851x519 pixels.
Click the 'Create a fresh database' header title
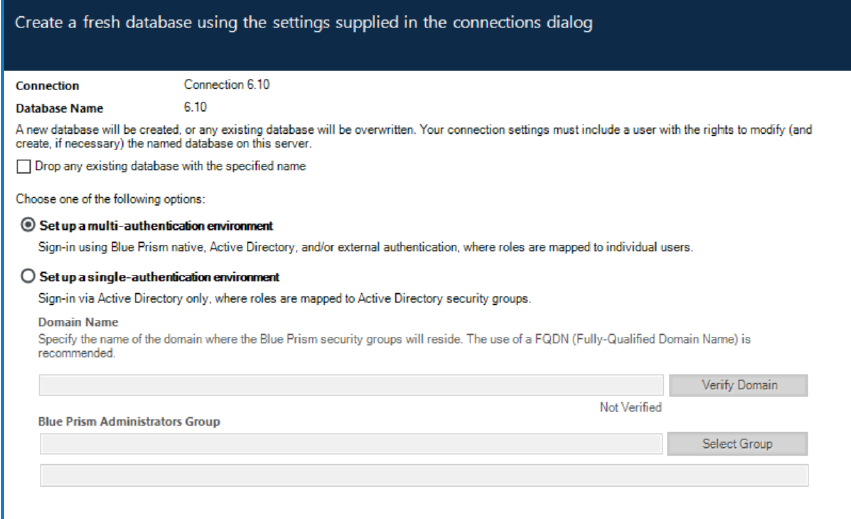(x=303, y=24)
